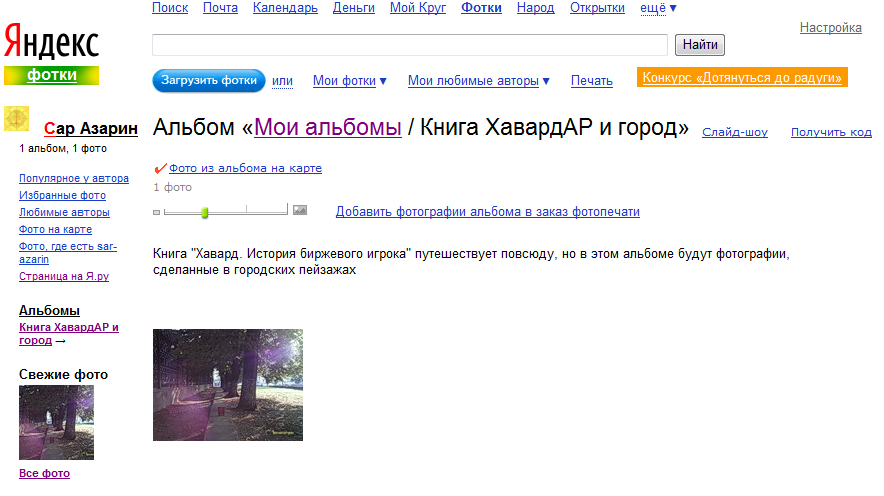Open the Все фото link
The width and height of the screenshot is (884, 496).
click(45, 473)
